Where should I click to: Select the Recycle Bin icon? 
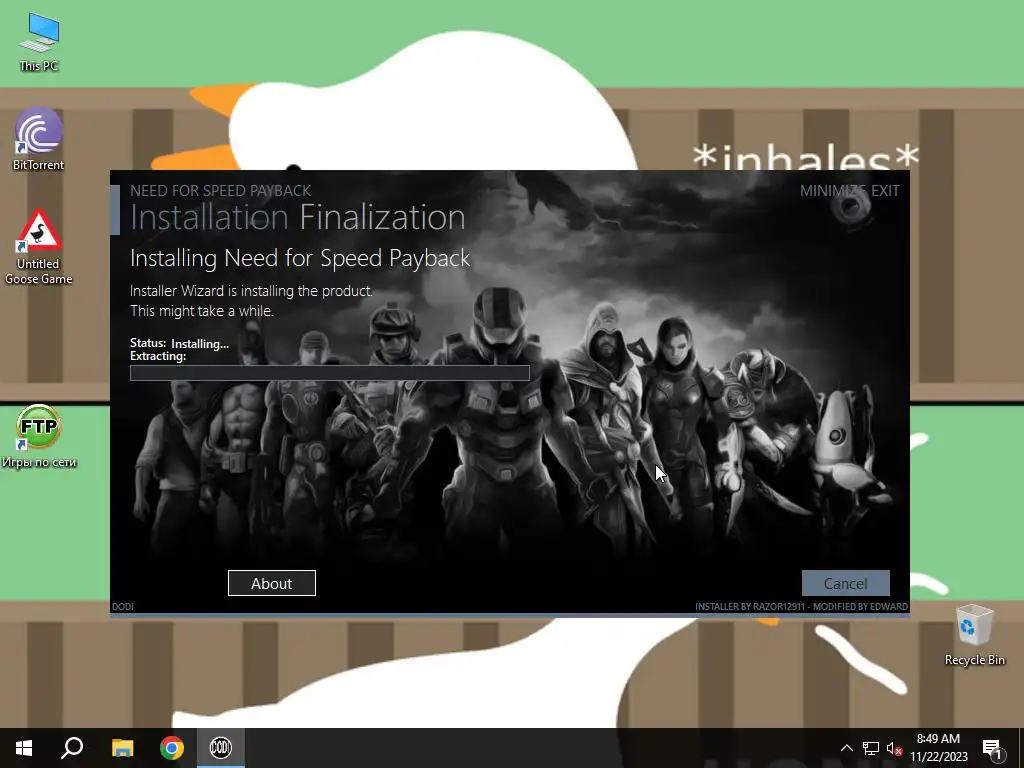tap(974, 635)
